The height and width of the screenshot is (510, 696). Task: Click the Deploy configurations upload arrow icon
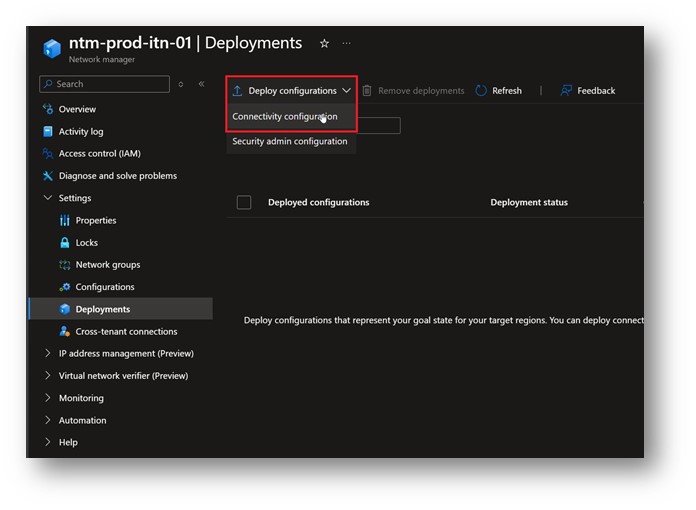237,91
